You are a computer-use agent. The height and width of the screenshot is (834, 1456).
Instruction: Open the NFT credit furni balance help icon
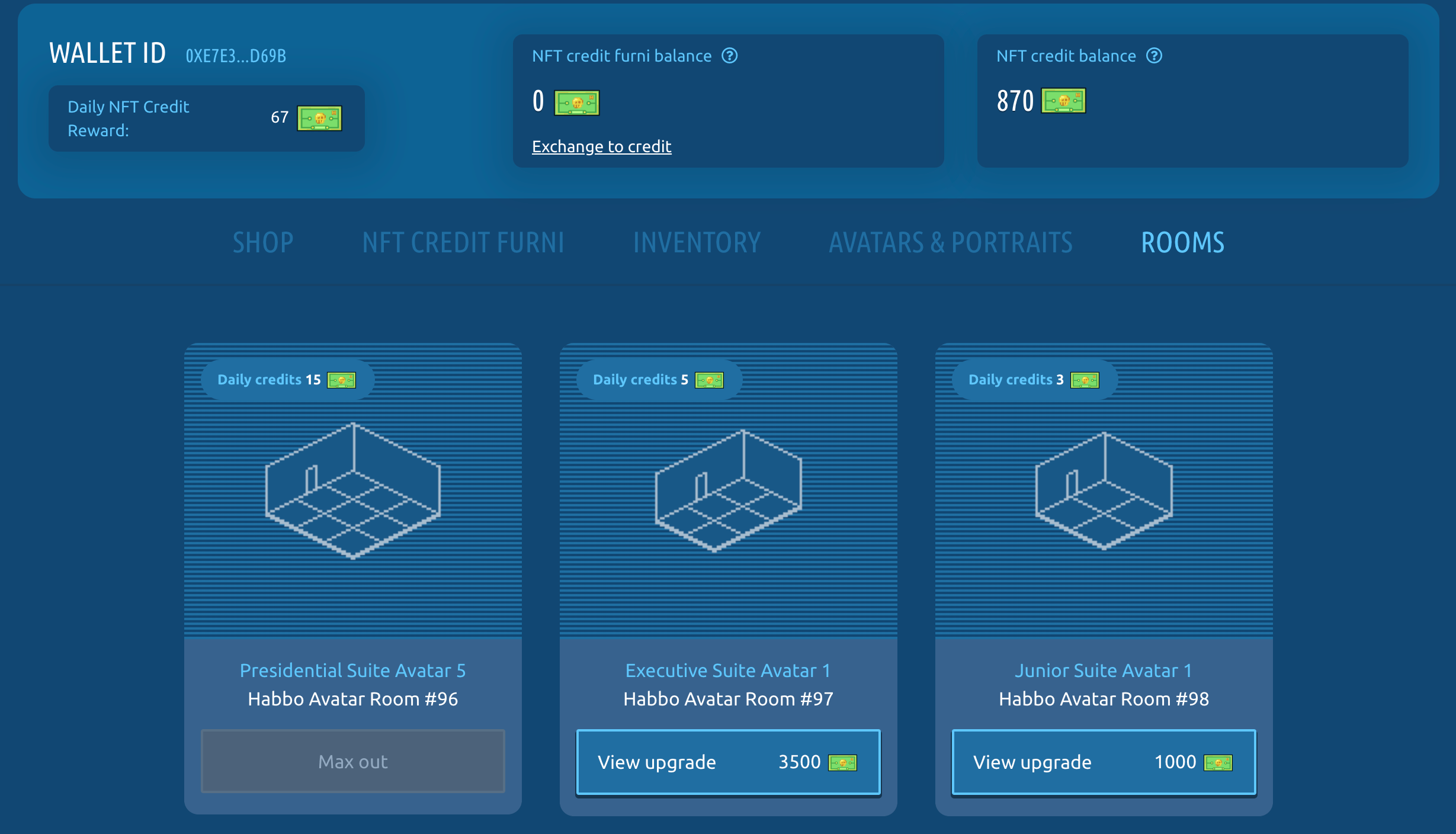click(x=730, y=56)
